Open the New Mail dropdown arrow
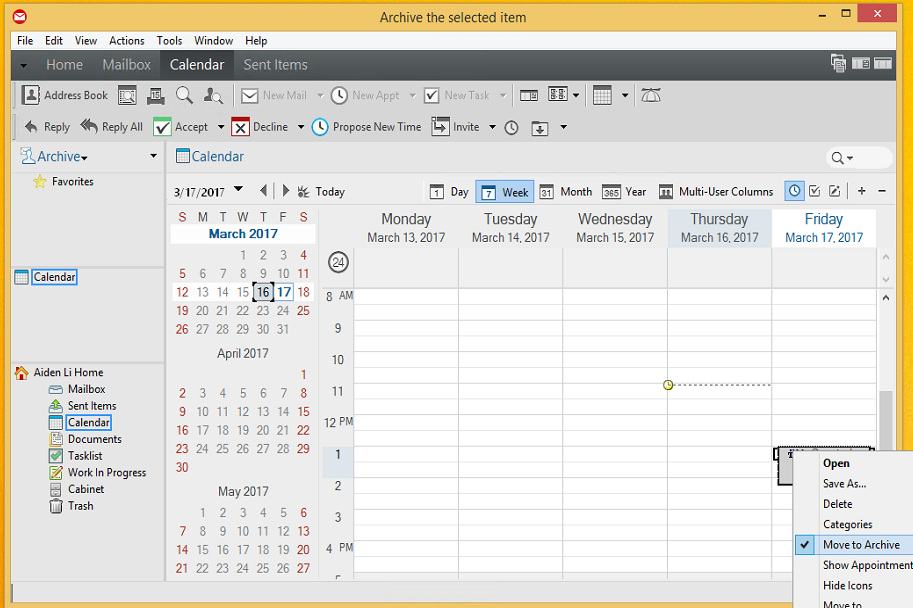Viewport: 913px width, 608px height. 320,96
